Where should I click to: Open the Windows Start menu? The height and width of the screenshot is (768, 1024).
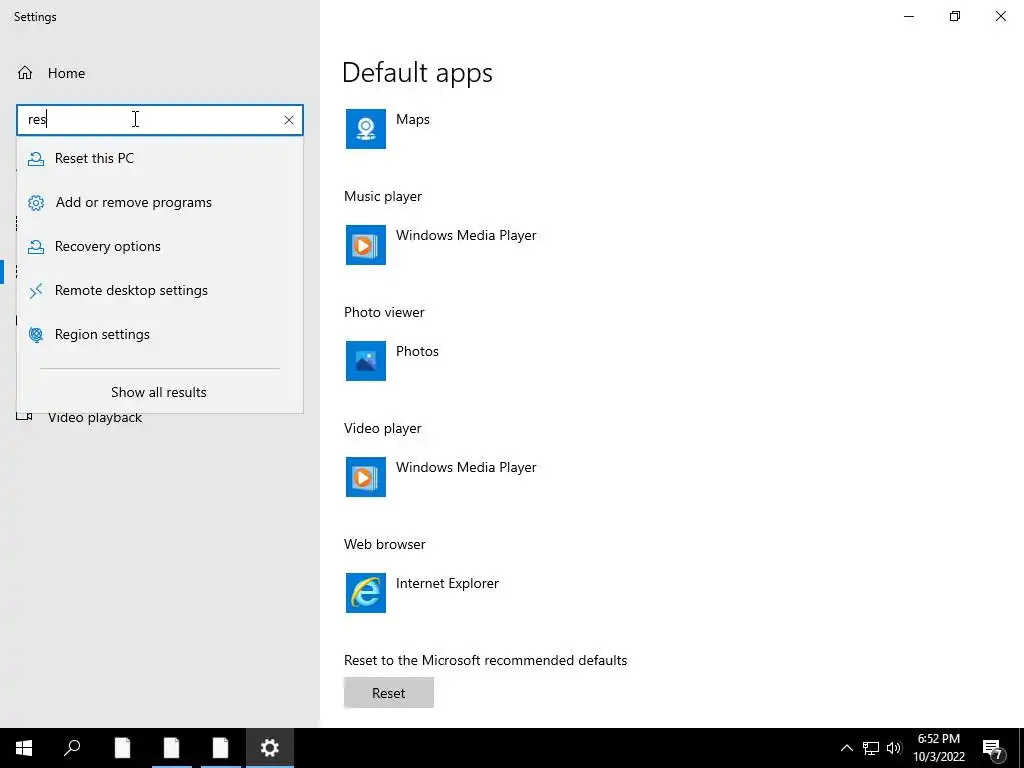tap(24, 748)
